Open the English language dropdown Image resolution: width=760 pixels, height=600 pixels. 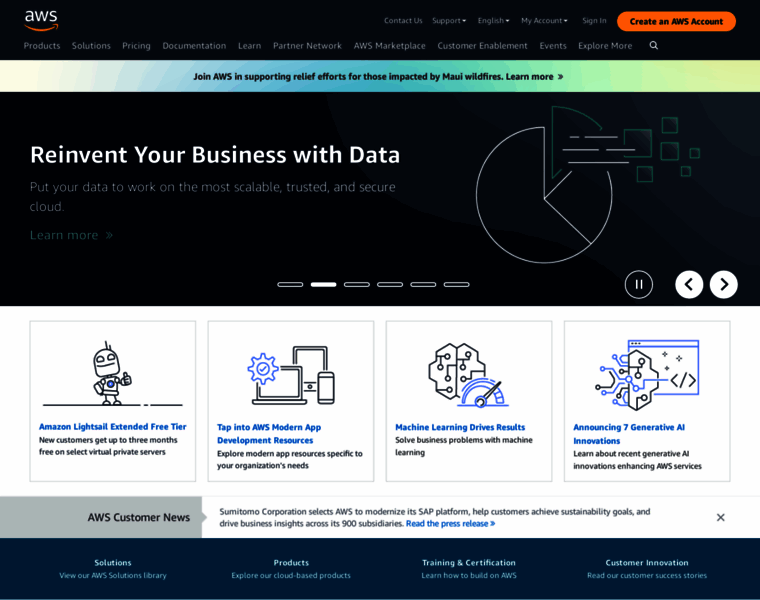point(493,21)
